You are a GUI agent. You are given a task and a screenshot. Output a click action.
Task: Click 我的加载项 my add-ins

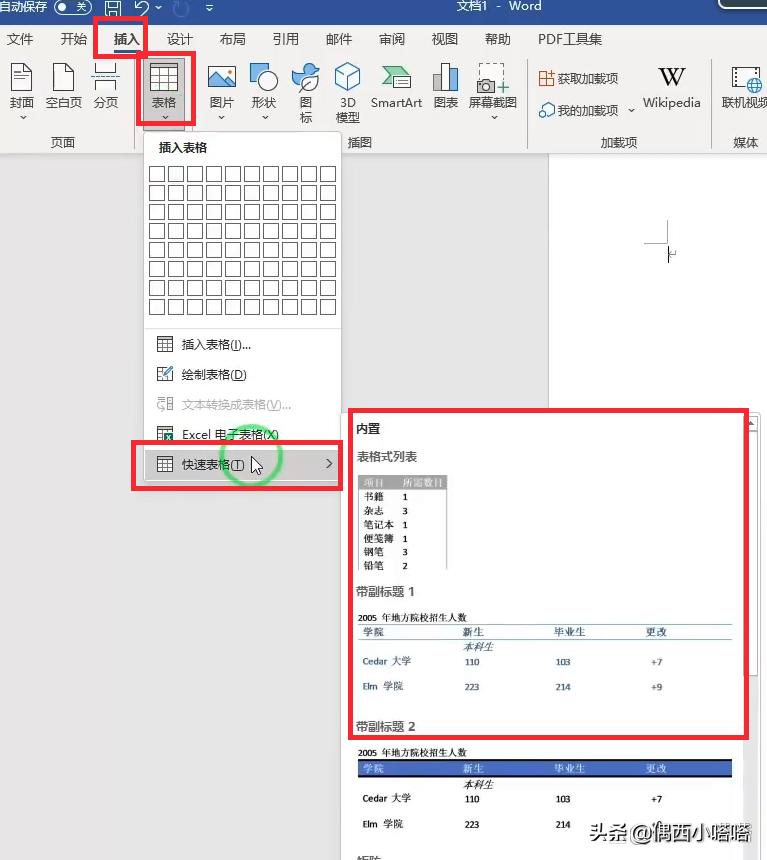point(578,110)
